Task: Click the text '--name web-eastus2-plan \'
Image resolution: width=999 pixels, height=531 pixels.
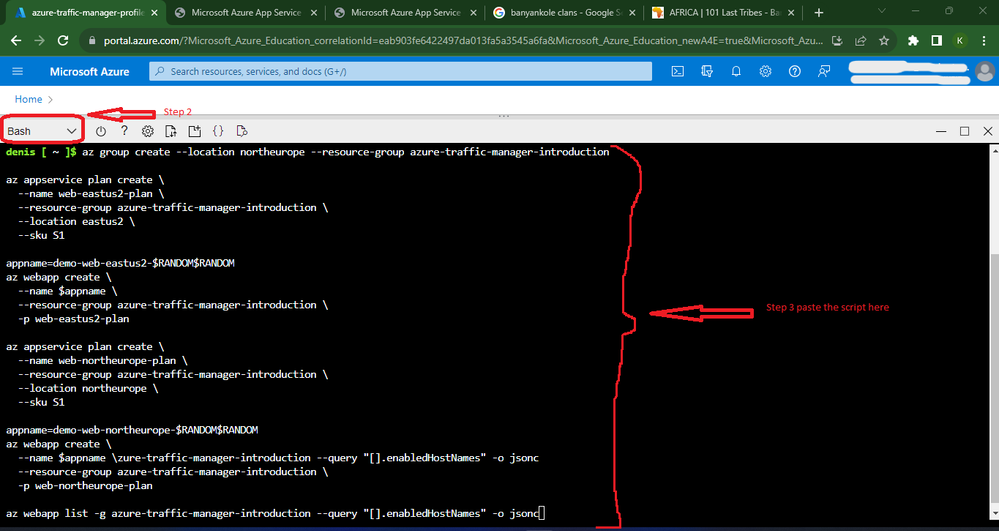Action: click(91, 193)
